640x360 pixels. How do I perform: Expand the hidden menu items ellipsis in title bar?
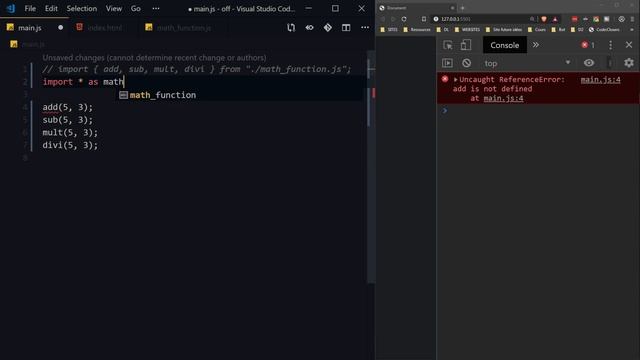tap(156, 8)
